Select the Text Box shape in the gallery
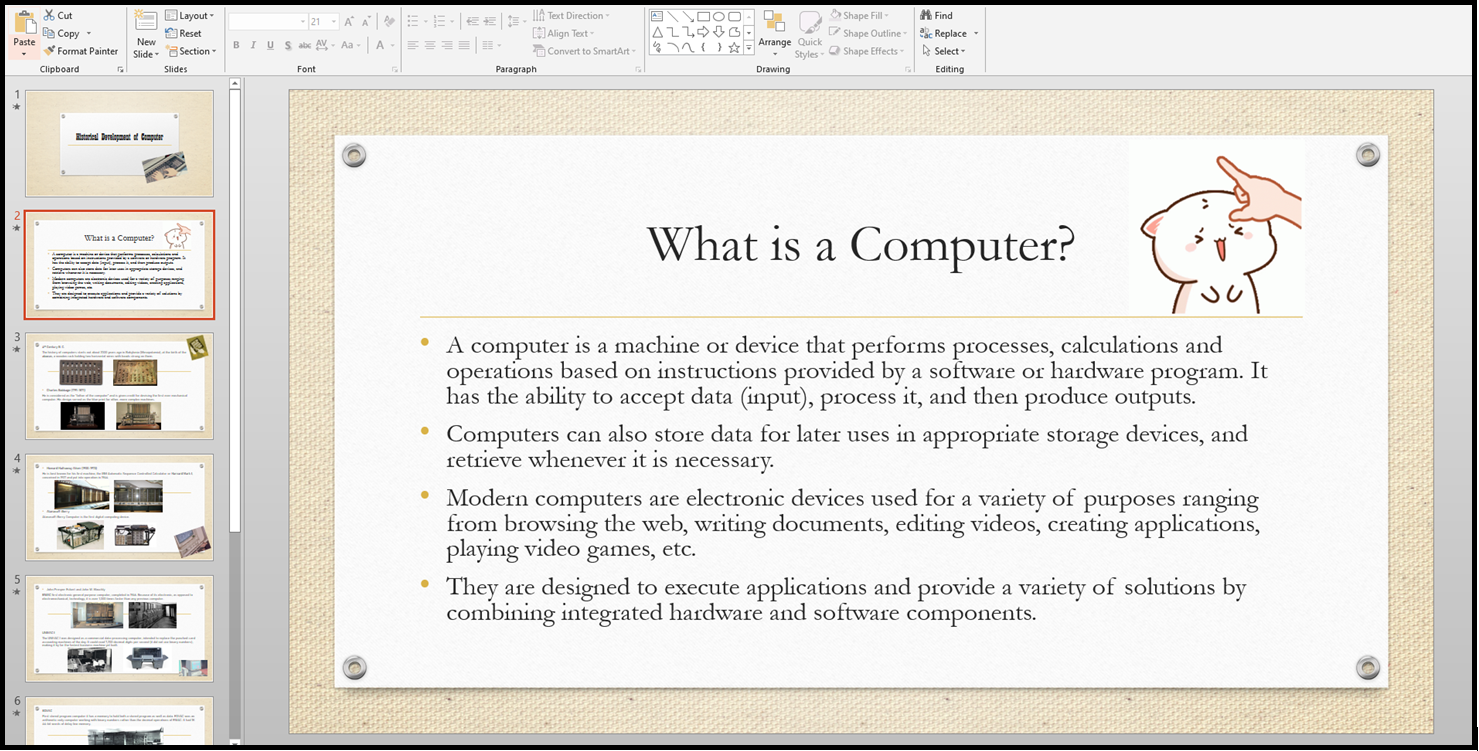 [657, 16]
